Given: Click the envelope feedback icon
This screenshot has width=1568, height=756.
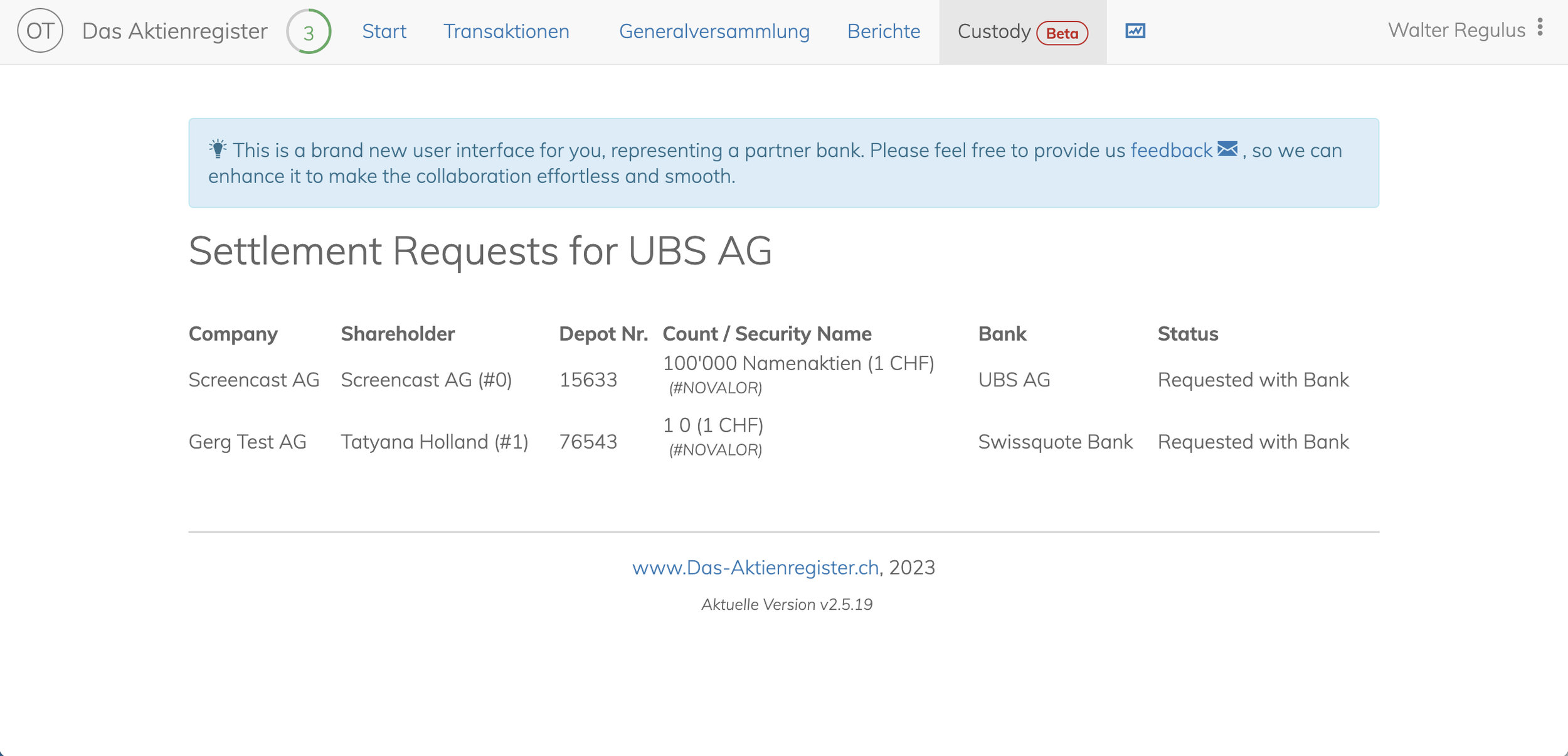Looking at the screenshot, I should 1227,149.
